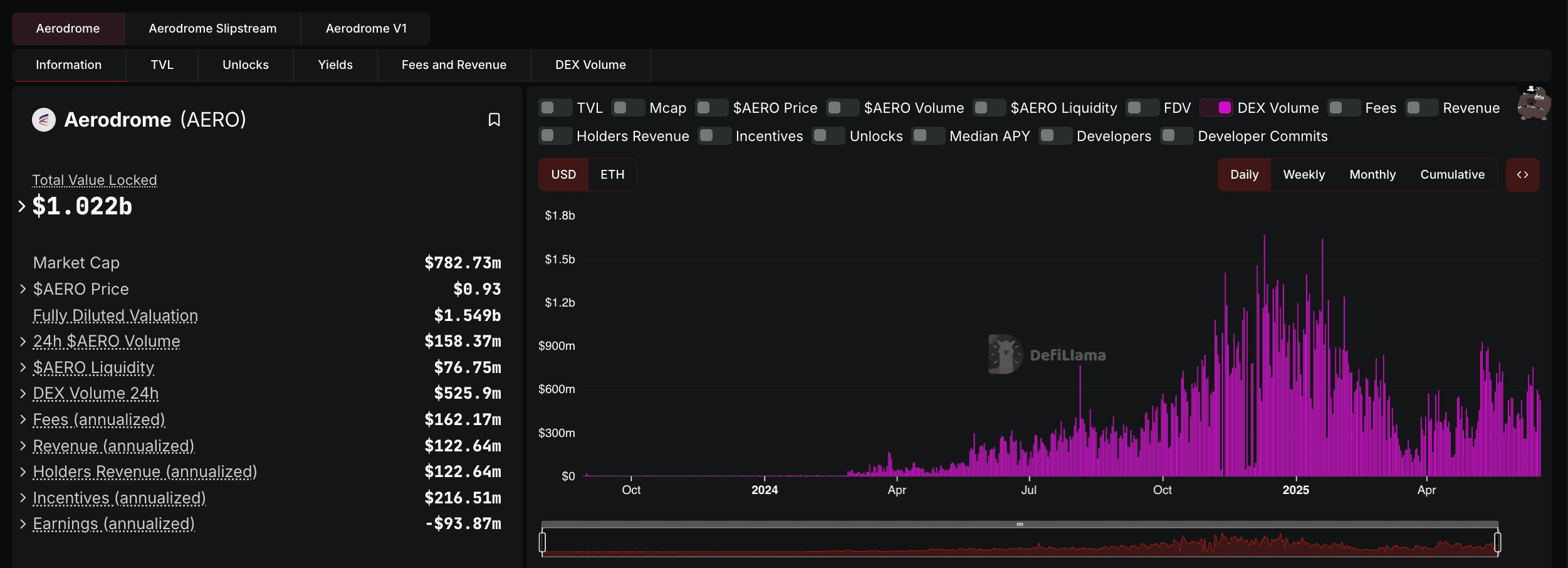Expand the Total Value Locked breakdown
Image resolution: width=1568 pixels, height=568 pixels.
(x=22, y=206)
